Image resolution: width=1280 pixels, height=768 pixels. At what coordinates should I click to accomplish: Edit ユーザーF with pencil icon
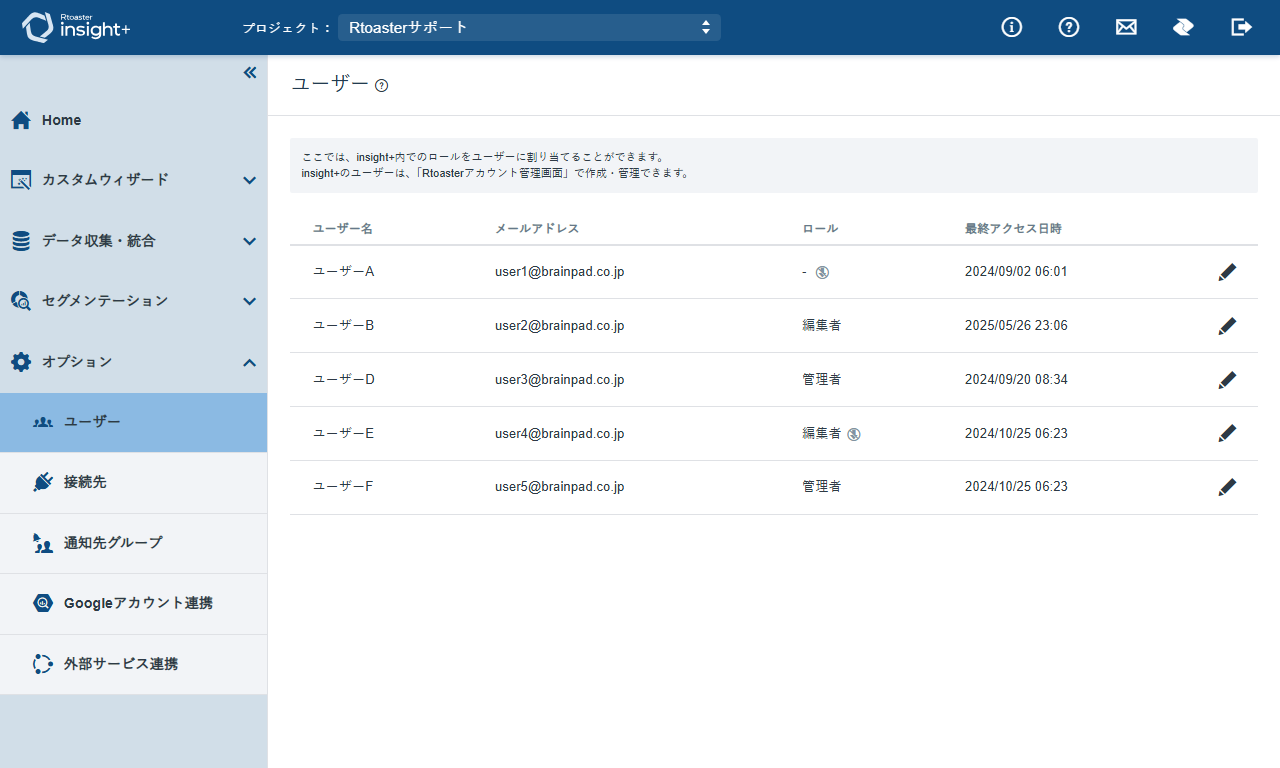tap(1227, 487)
